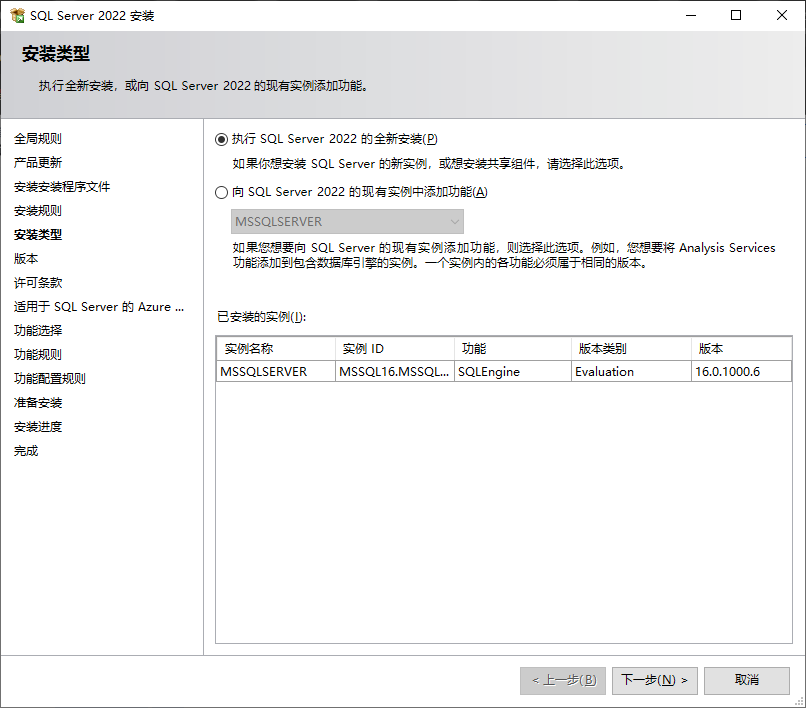The image size is (806, 708).
Task: Click the SQL Server setup title bar icon
Action: click(17, 16)
